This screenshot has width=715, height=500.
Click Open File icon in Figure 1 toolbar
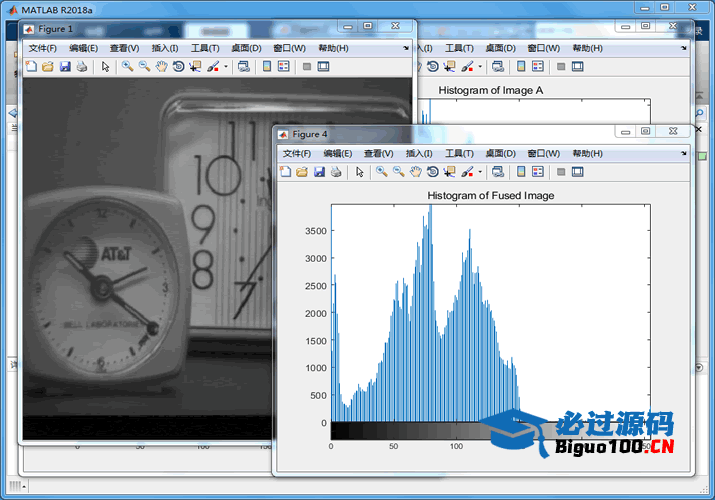(48, 67)
